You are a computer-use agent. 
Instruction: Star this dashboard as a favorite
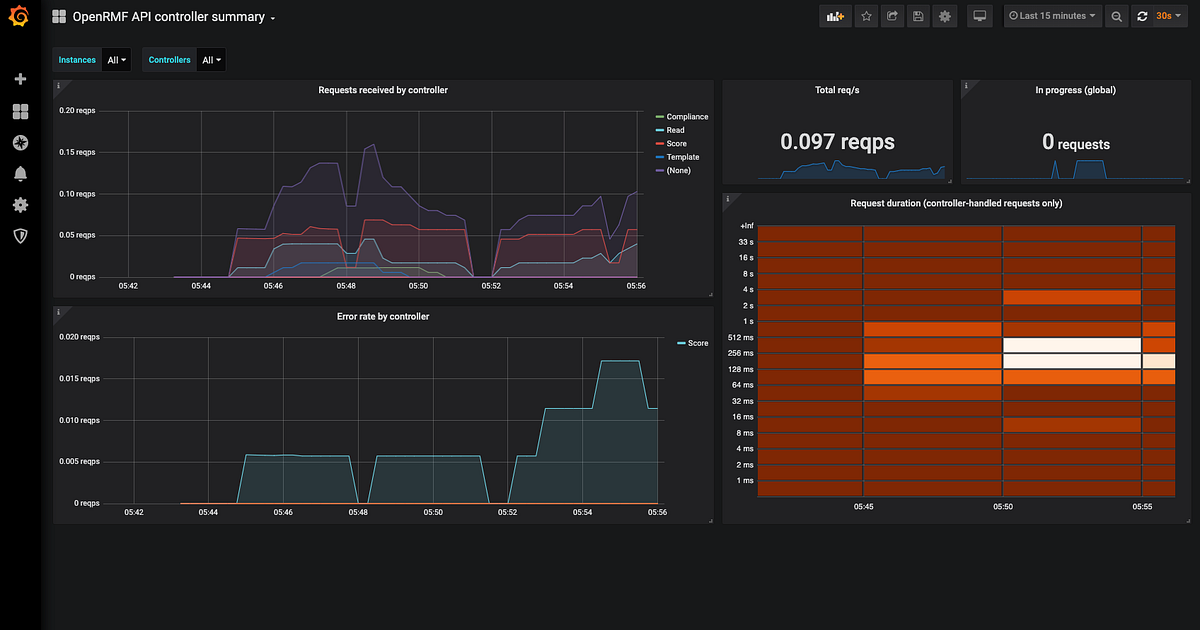866,15
